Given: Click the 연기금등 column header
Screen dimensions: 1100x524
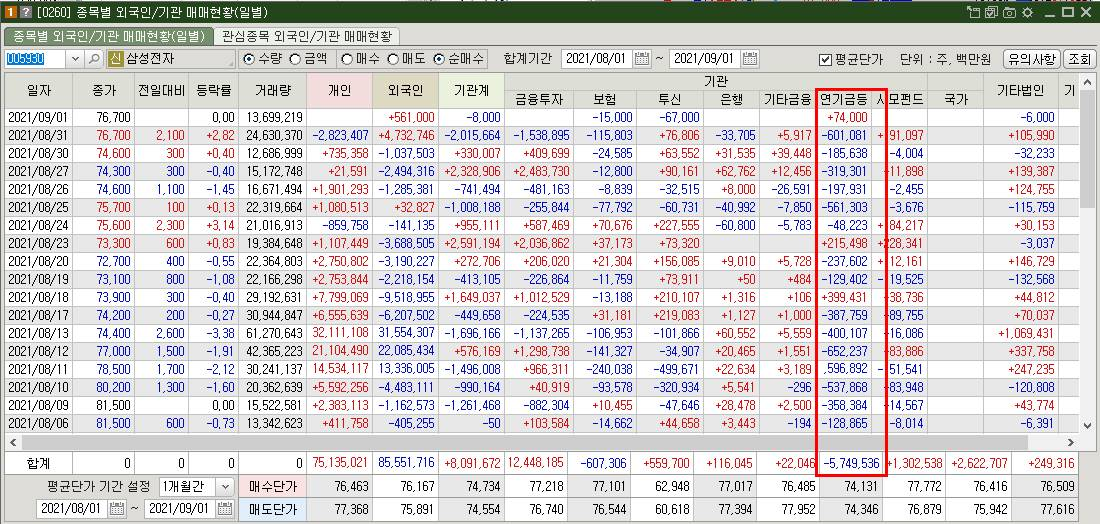Looking at the screenshot, I should tap(844, 99).
